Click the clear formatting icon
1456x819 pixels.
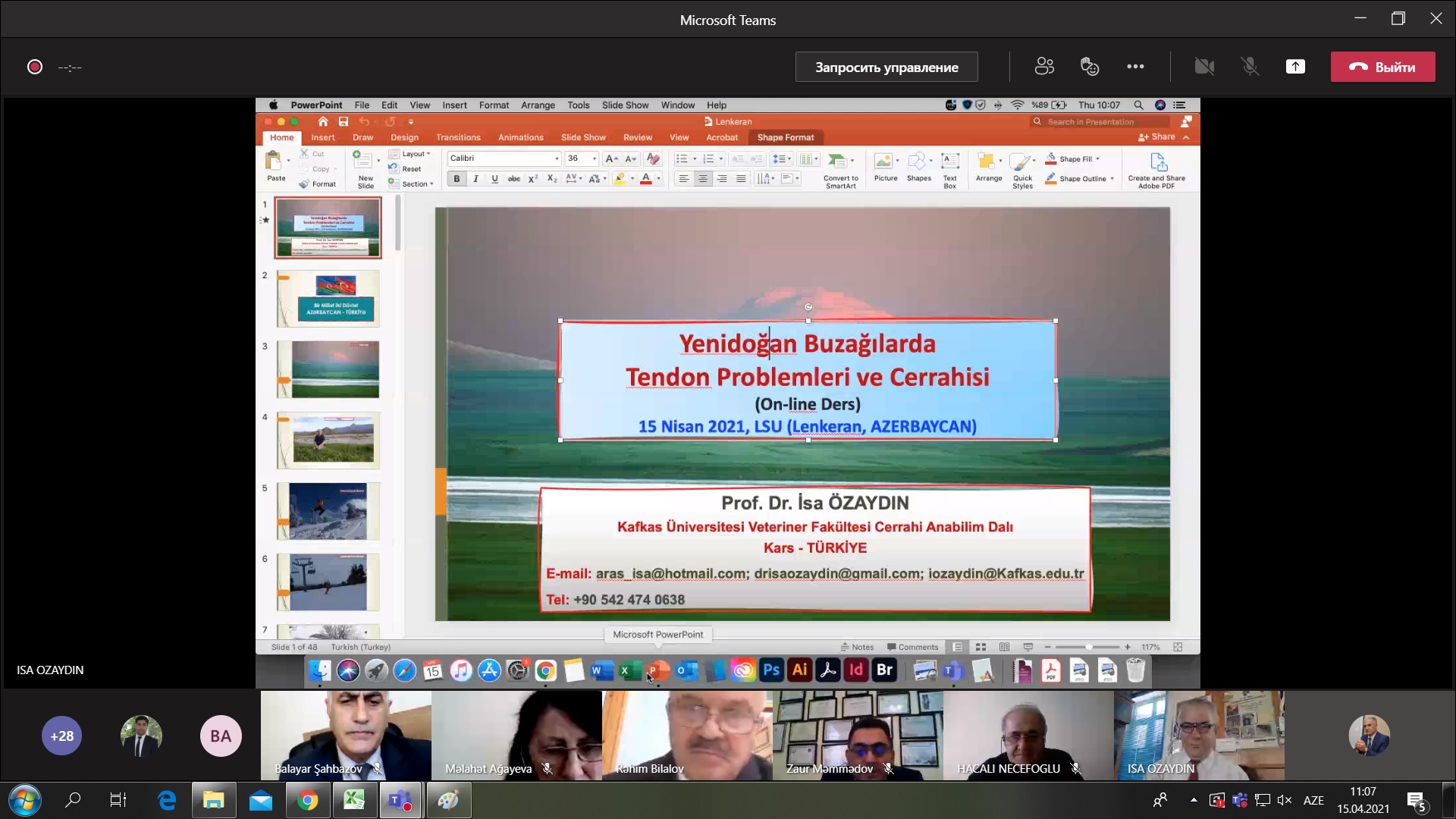(x=652, y=158)
